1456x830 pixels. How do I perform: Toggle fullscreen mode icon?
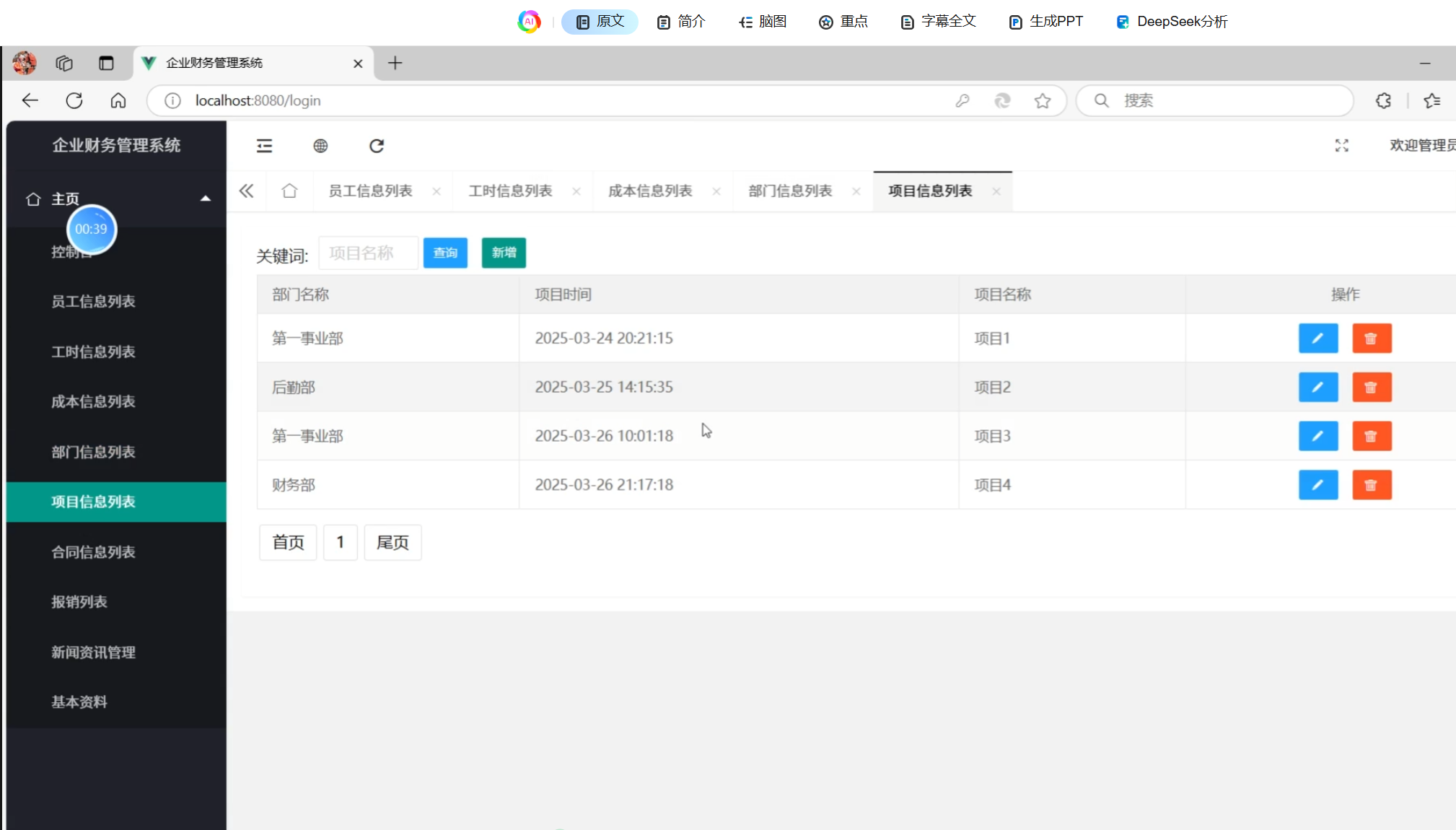pos(1341,146)
